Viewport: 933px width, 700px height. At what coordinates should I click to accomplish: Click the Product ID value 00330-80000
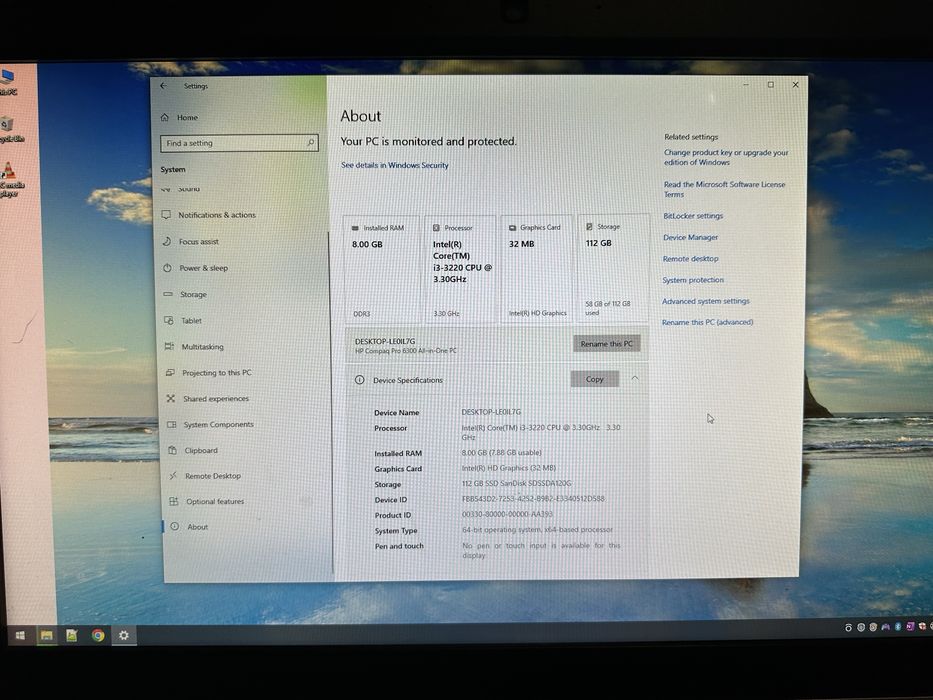507,514
